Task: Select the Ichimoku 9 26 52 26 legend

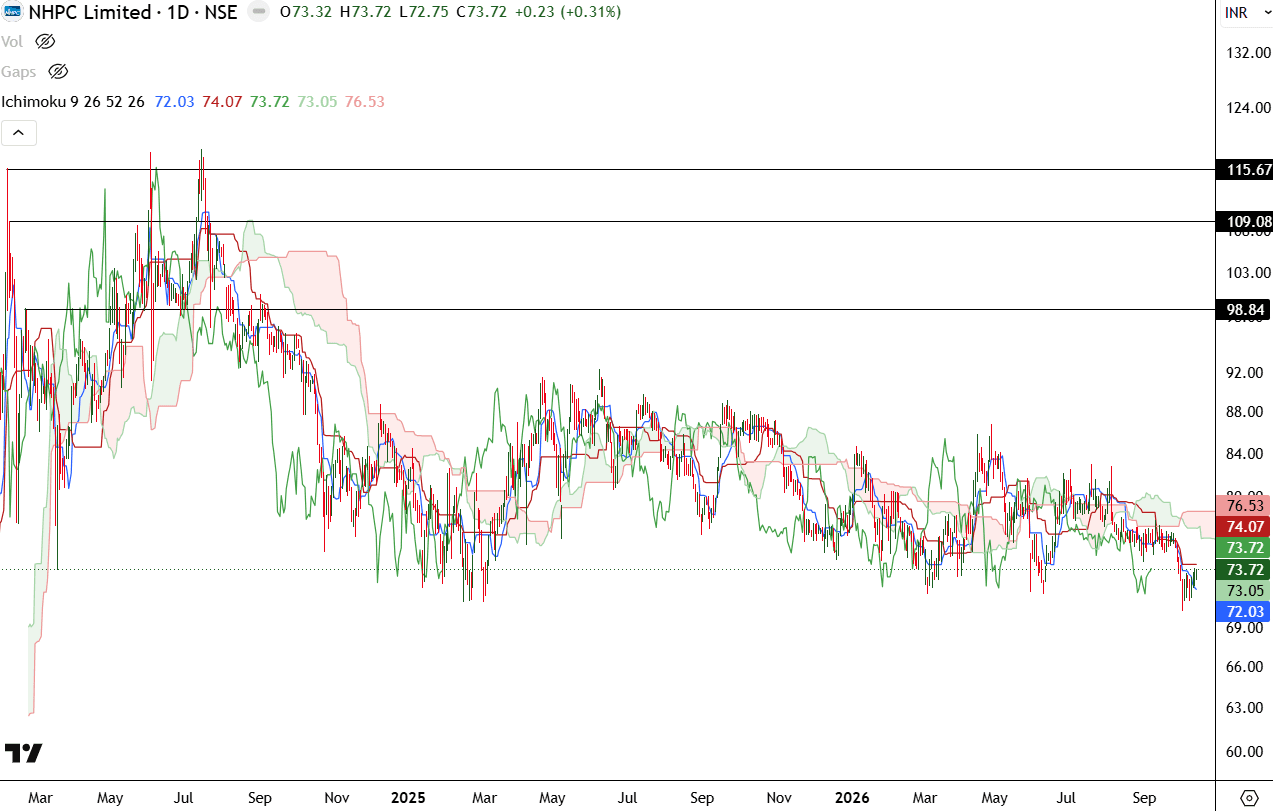Action: [73, 101]
